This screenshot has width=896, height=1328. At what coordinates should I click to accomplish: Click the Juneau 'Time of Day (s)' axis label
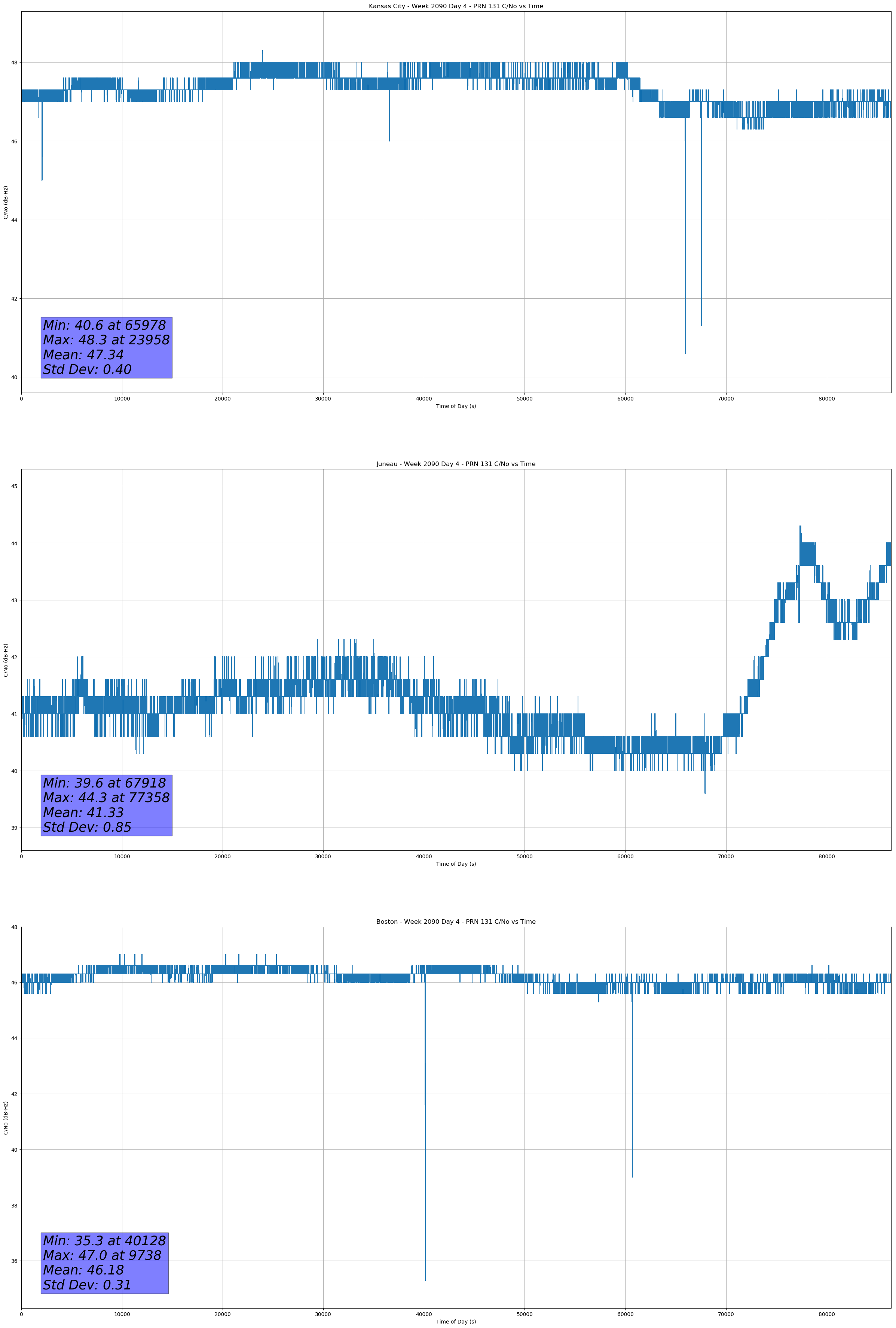point(456,864)
